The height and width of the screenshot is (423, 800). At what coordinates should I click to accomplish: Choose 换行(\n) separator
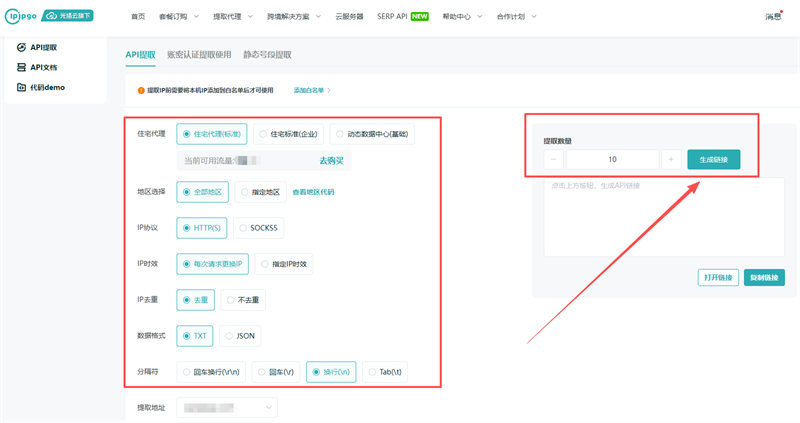[331, 372]
